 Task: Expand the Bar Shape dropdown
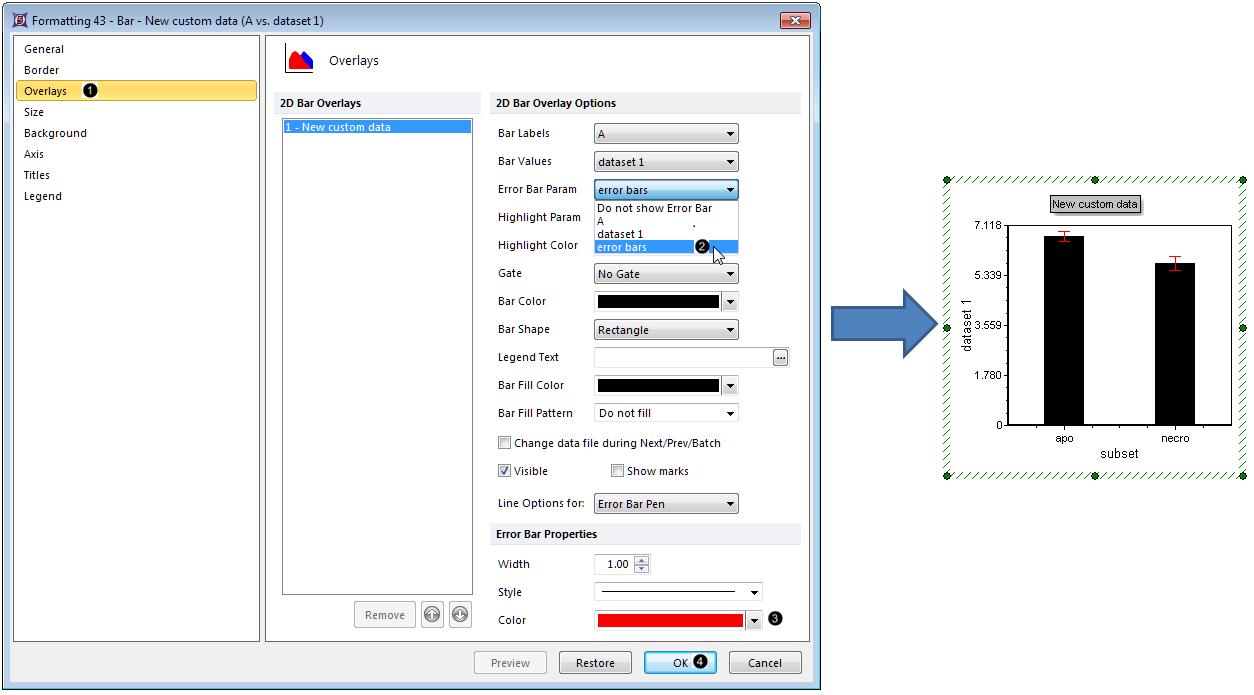(x=666, y=330)
